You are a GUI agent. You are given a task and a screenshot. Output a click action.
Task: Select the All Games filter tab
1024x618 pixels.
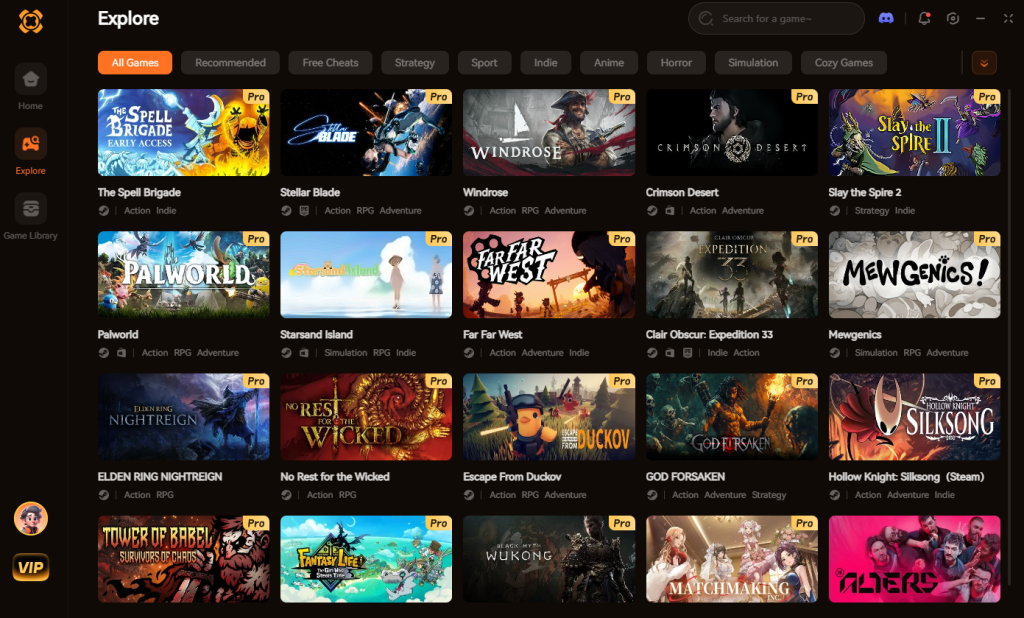pos(135,63)
